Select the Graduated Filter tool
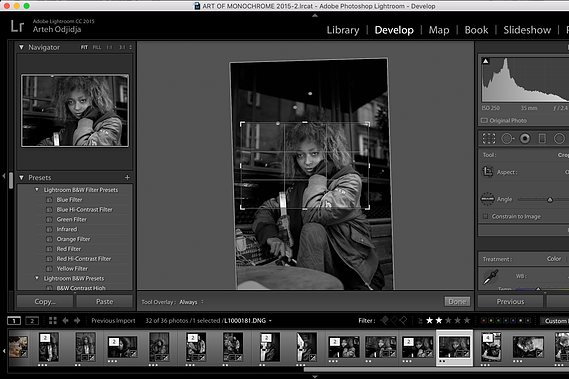The image size is (569, 379). 542,139
